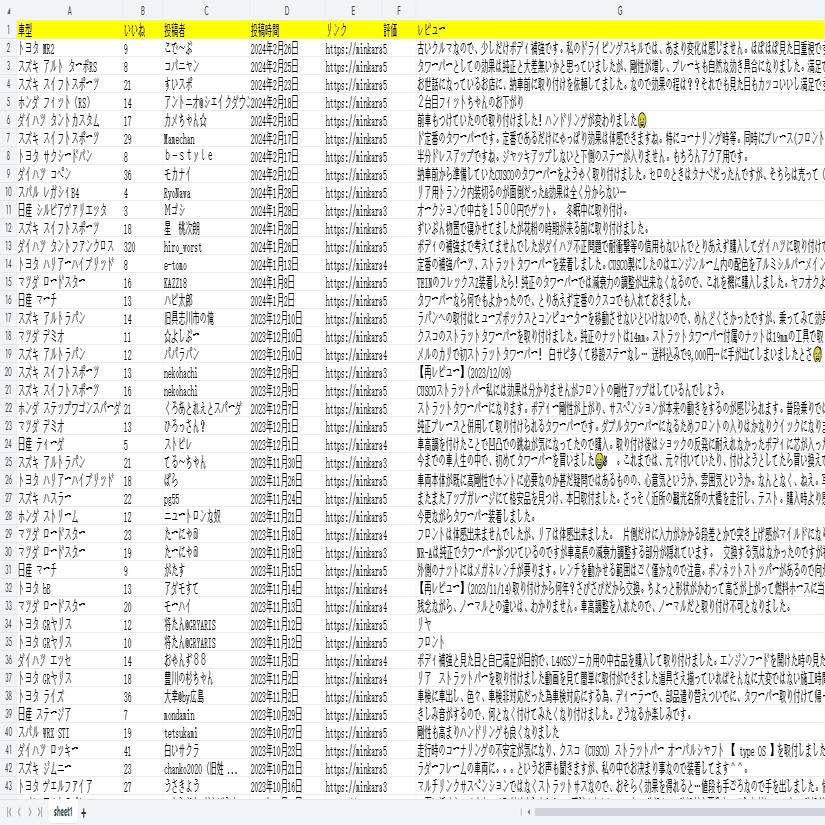Viewport: 825px width, 825px height.
Task: Open the minkara link in row 14
Action: 353,264
